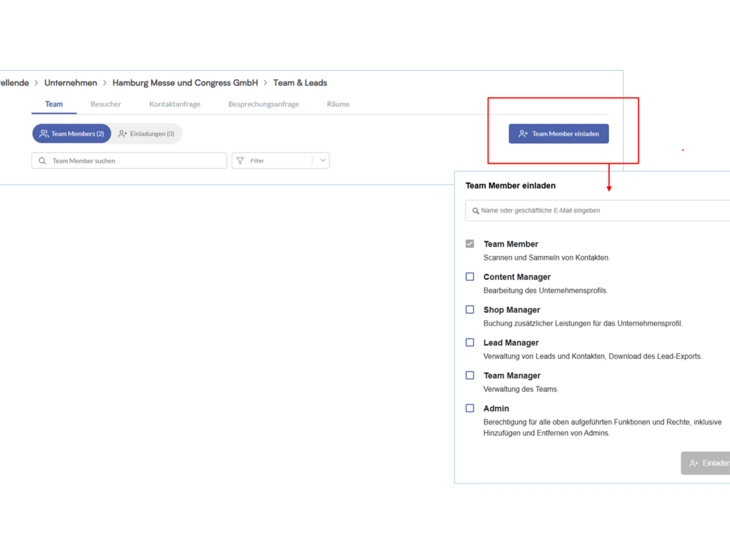This screenshot has width=730, height=548.
Task: Click the people icon on Team Members pill
Action: click(44, 134)
